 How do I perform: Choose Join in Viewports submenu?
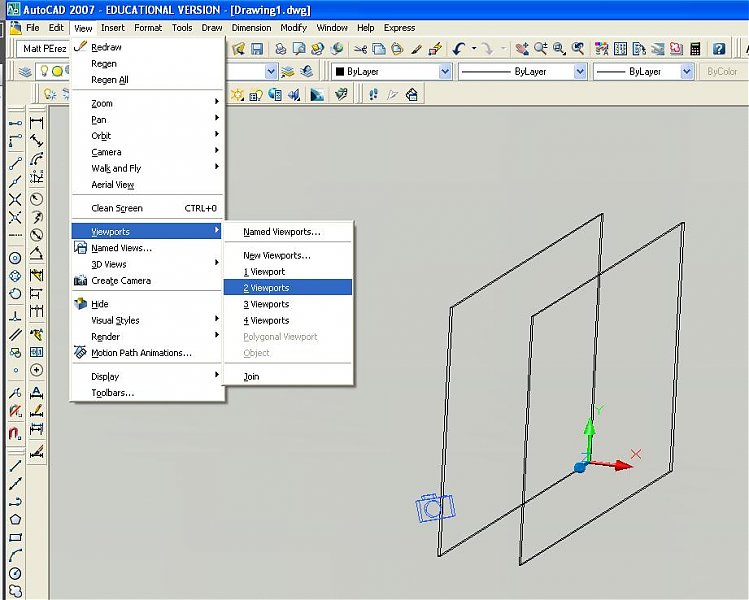[x=288, y=376]
